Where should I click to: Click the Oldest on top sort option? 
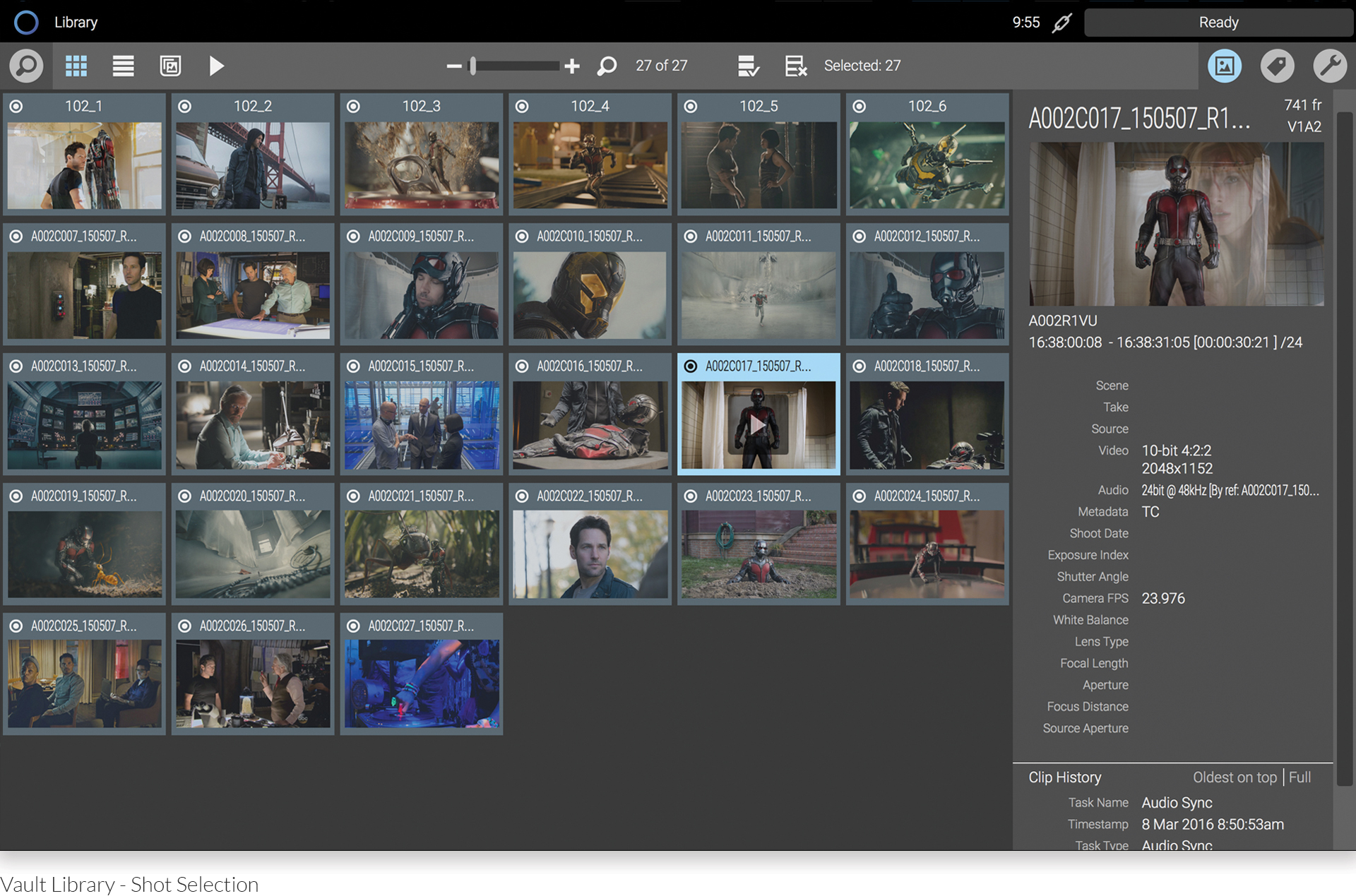[x=1235, y=777]
